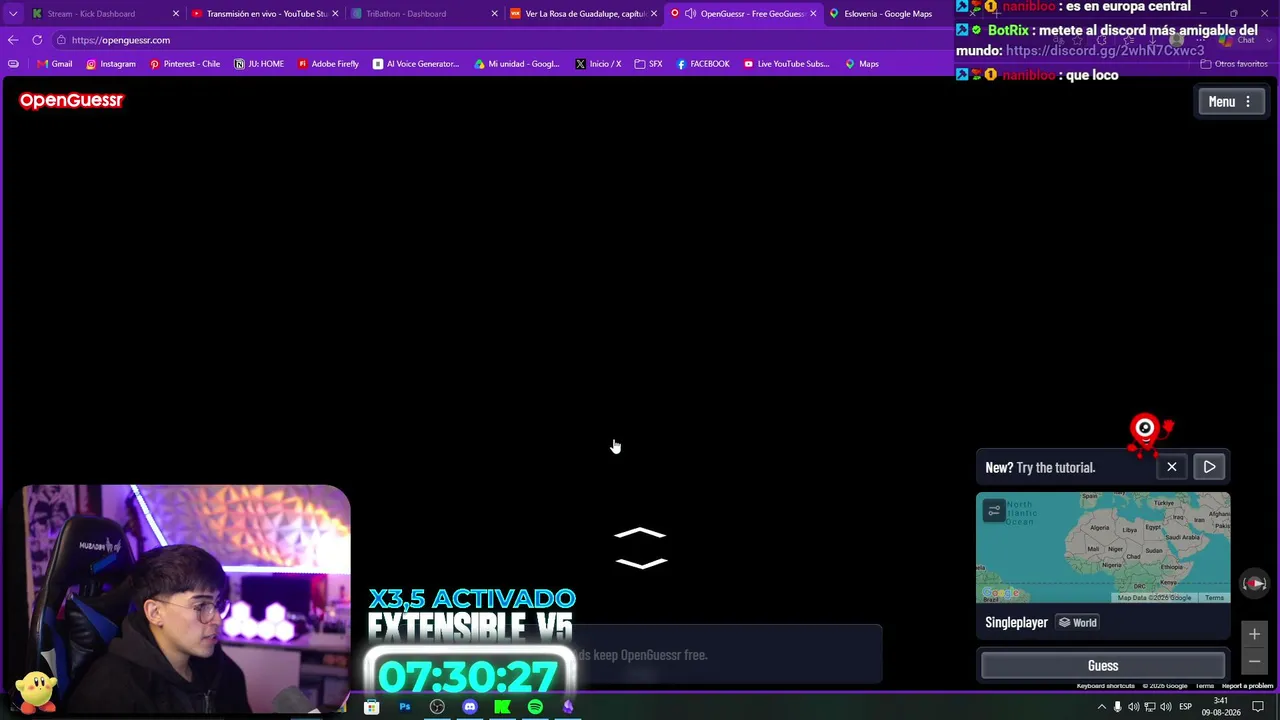1280x720 pixels.
Task: Open the taskbar clock showing 3:41
Action: click(x=1221, y=707)
